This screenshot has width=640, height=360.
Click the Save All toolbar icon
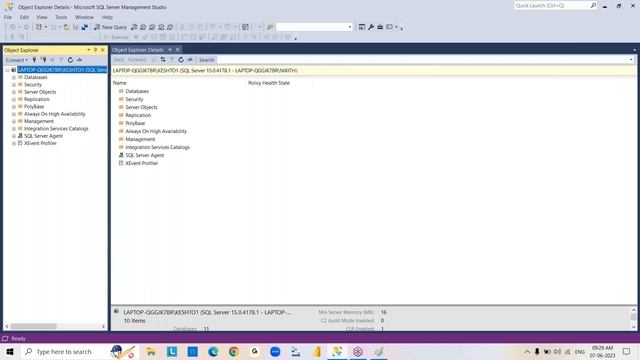[x=84, y=27]
